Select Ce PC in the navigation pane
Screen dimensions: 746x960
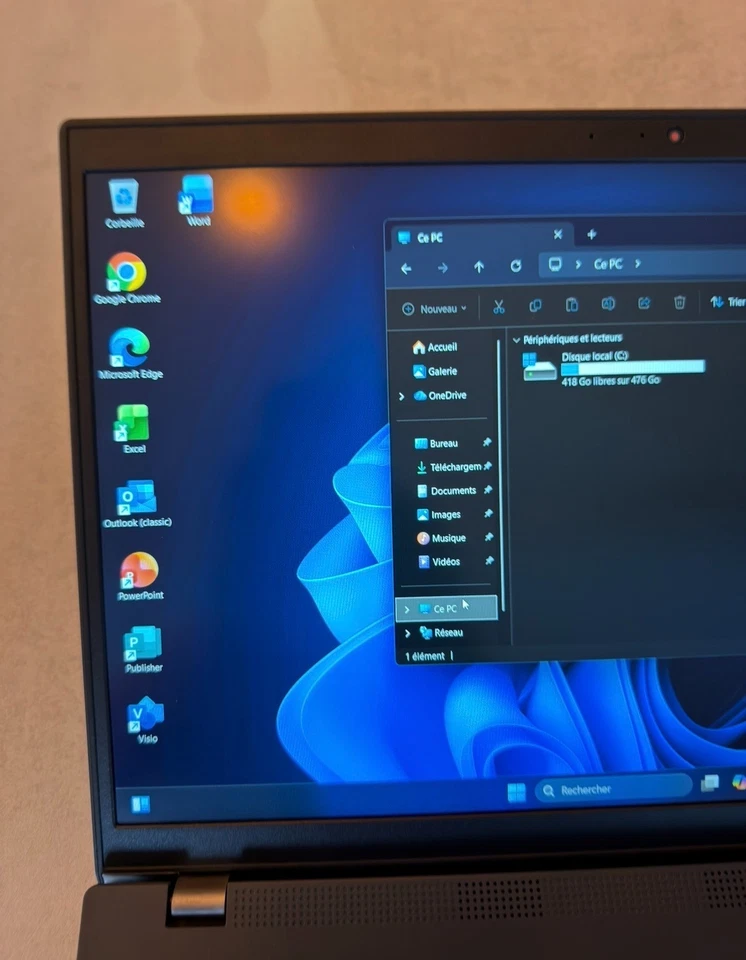click(446, 609)
